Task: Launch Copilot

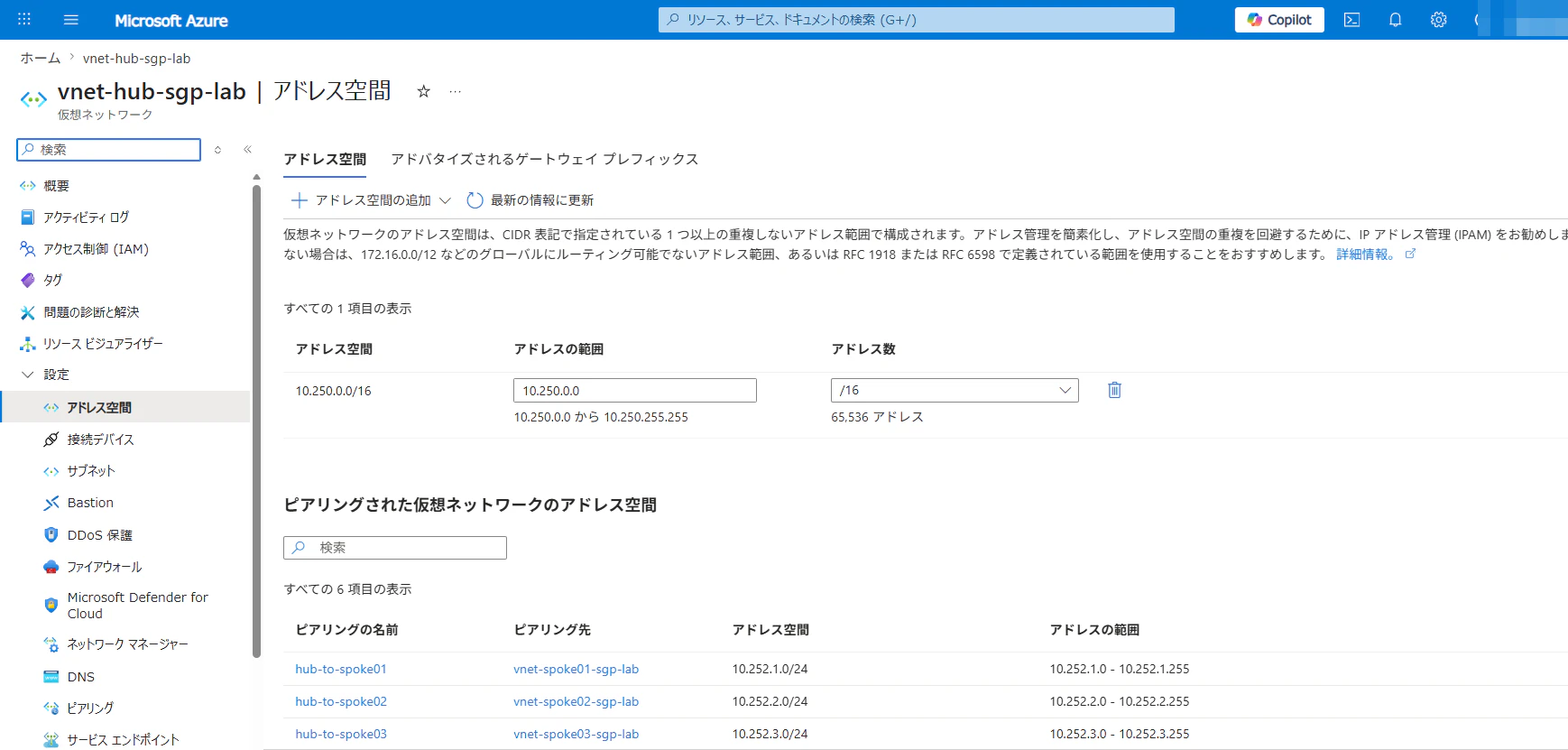Action: (1279, 20)
